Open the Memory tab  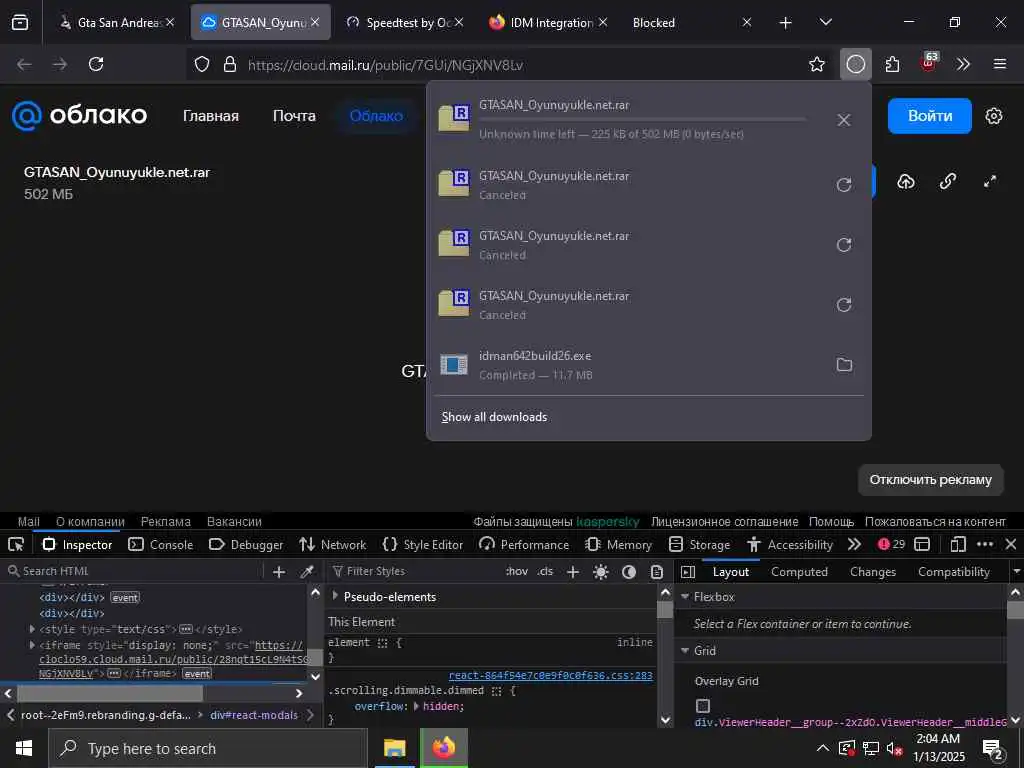point(618,545)
